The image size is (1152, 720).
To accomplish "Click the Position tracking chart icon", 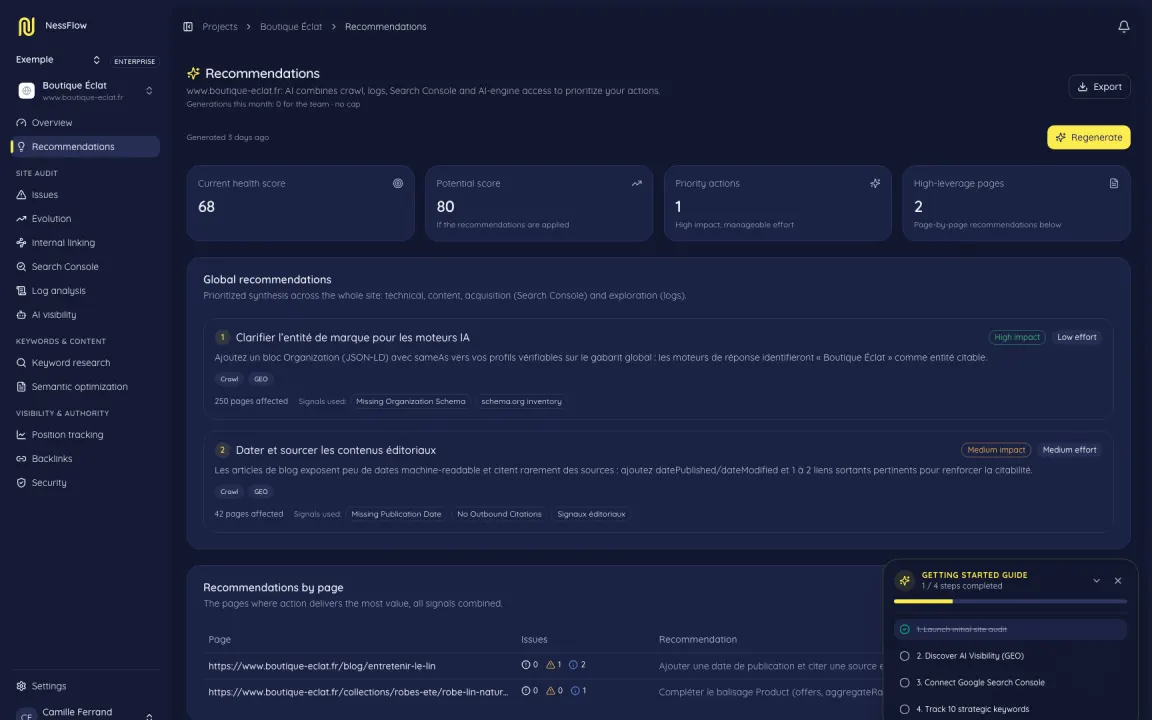I will [x=21, y=435].
